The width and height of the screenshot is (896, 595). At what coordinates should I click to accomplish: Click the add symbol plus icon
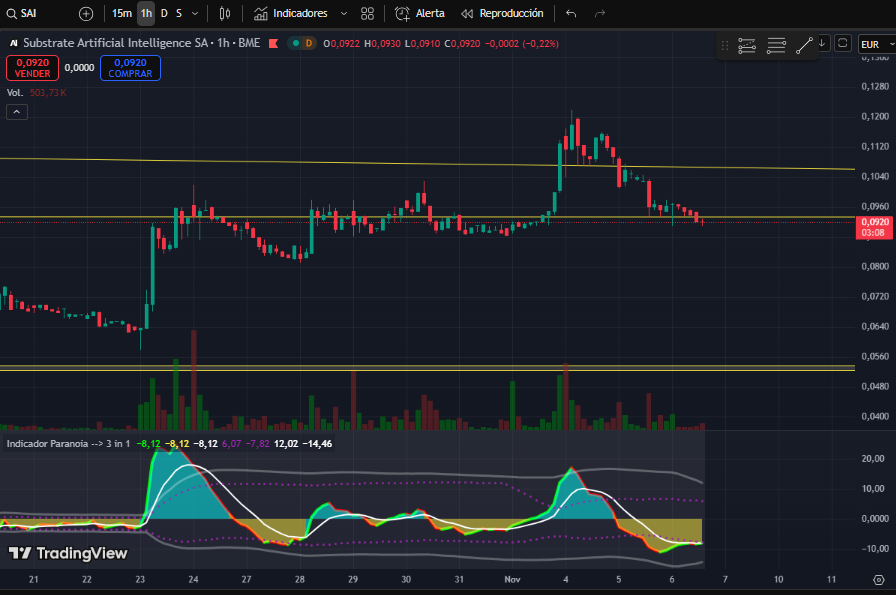[86, 14]
